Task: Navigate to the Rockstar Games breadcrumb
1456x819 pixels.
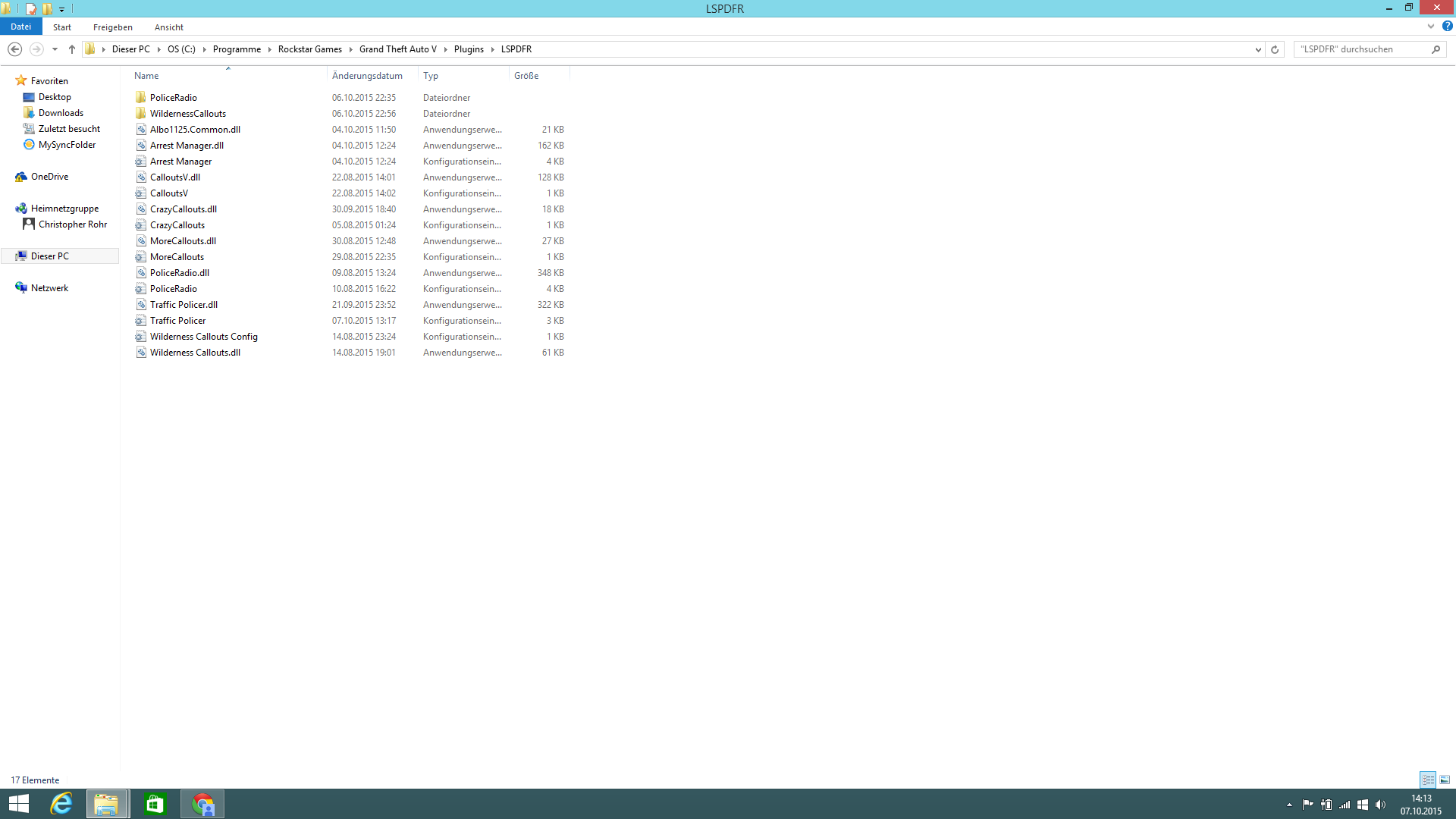Action: 309,49
